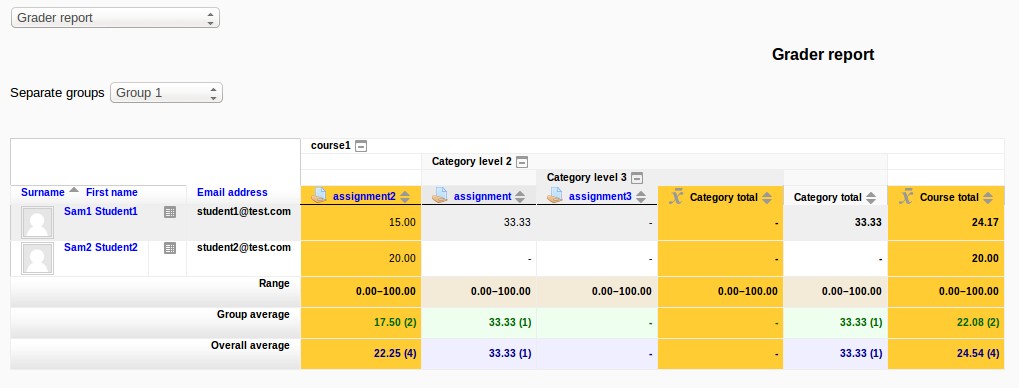Sort by yellow Category total arrows
Viewport: 1019px width, 388px height.
click(x=767, y=197)
